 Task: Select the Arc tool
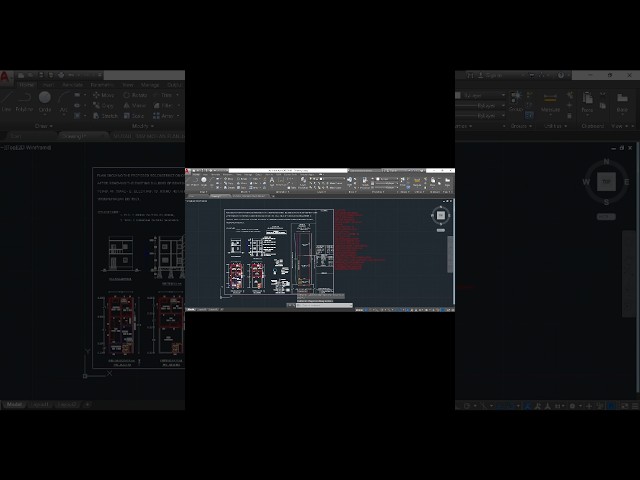63,102
